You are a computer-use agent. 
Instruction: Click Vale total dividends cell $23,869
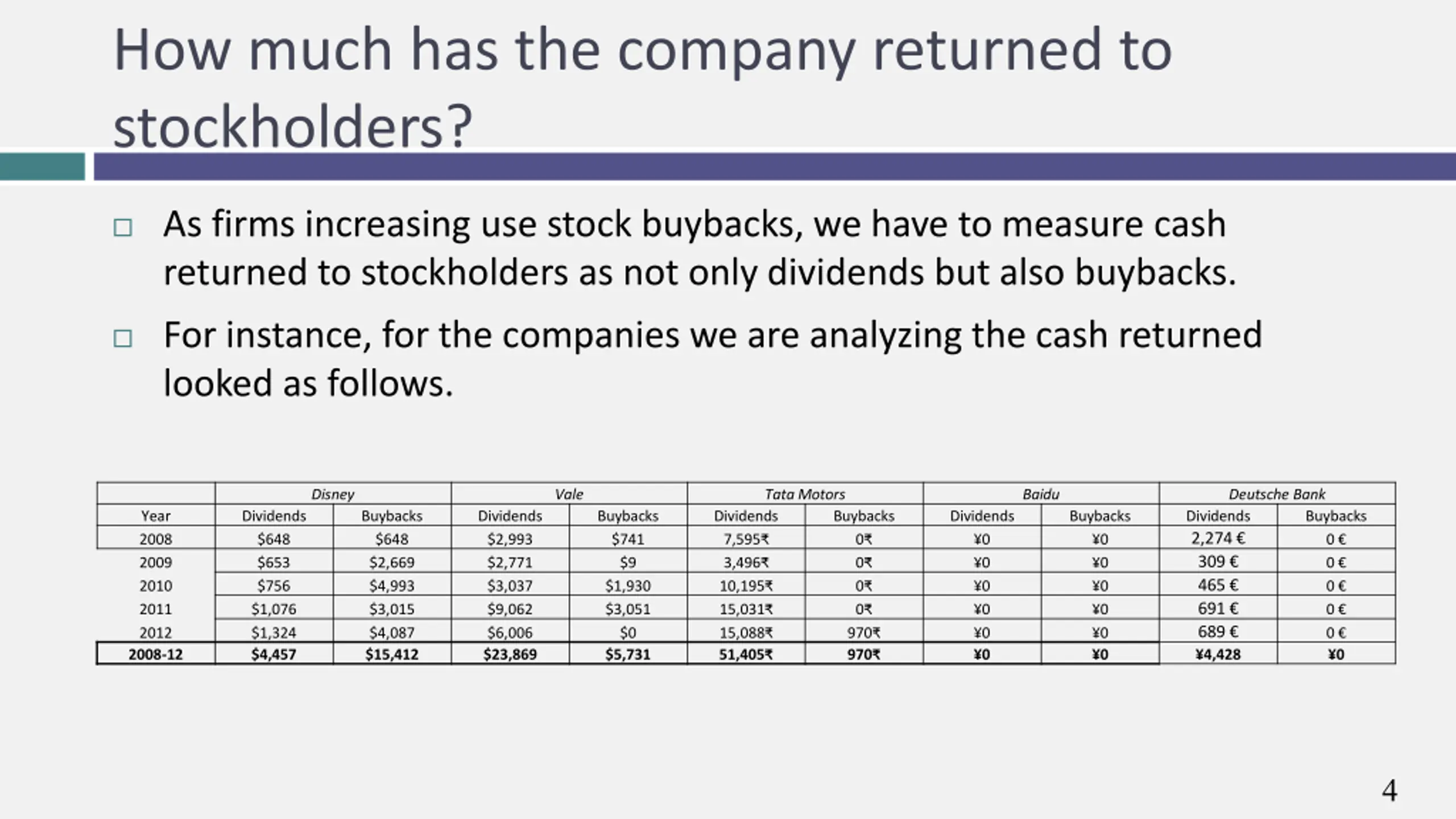coord(510,654)
